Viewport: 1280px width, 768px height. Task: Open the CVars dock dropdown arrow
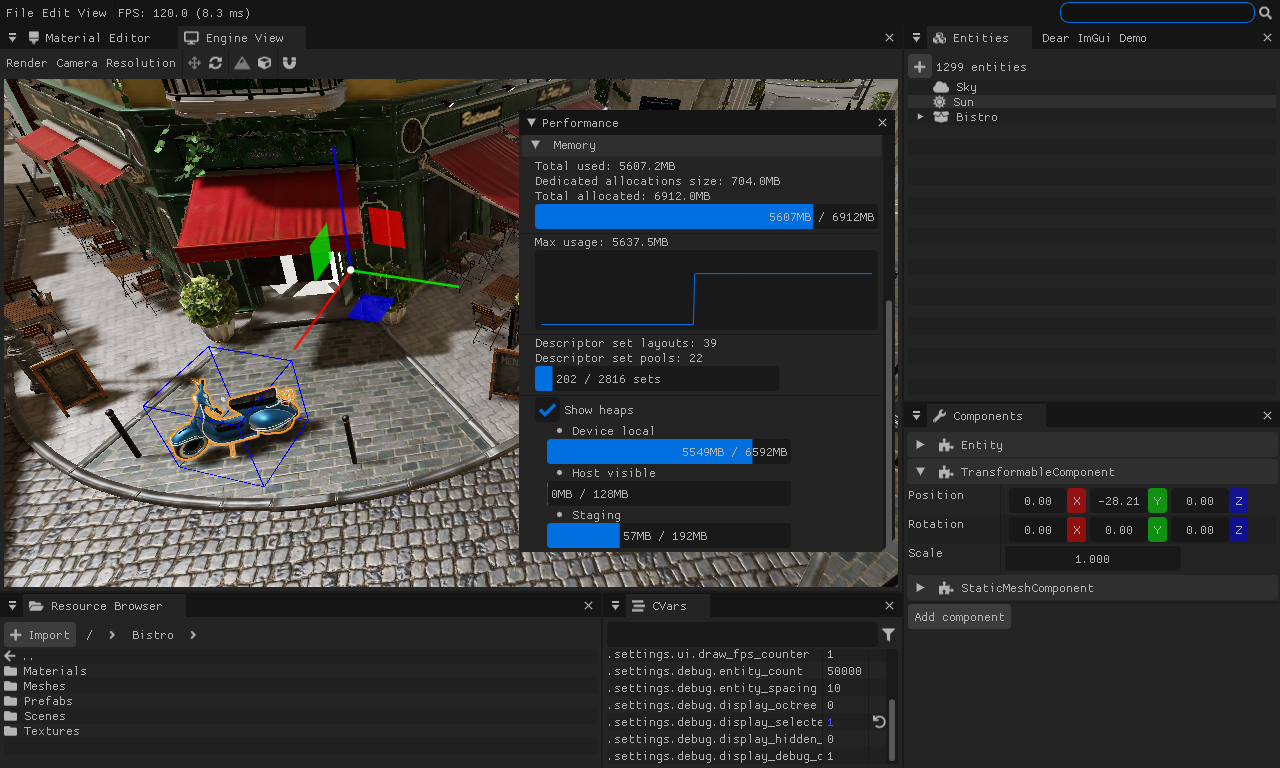[x=616, y=606]
